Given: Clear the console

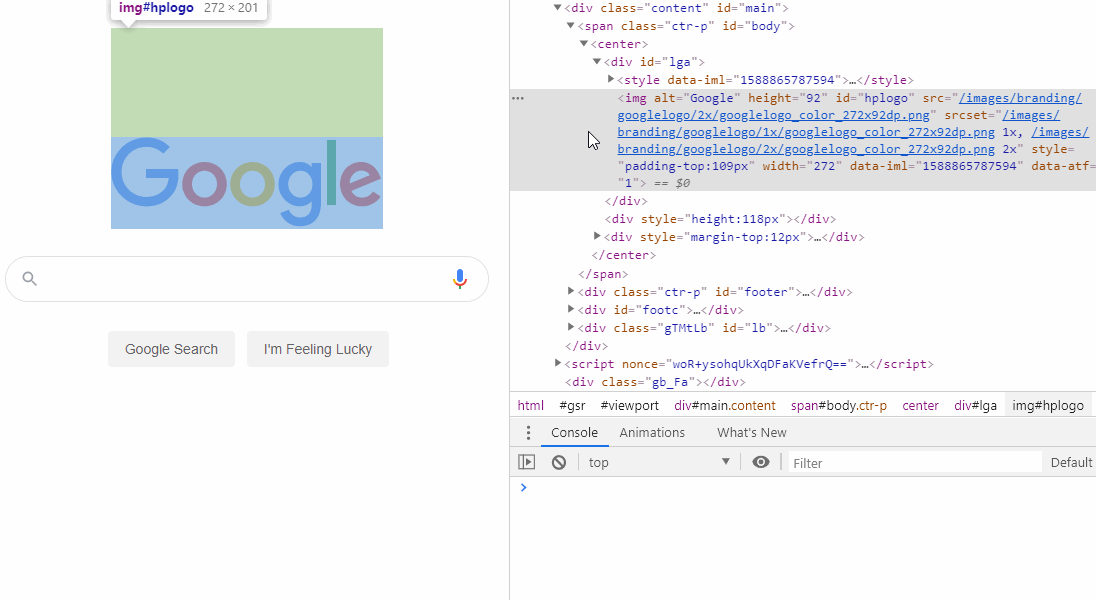Looking at the screenshot, I should click(558, 462).
